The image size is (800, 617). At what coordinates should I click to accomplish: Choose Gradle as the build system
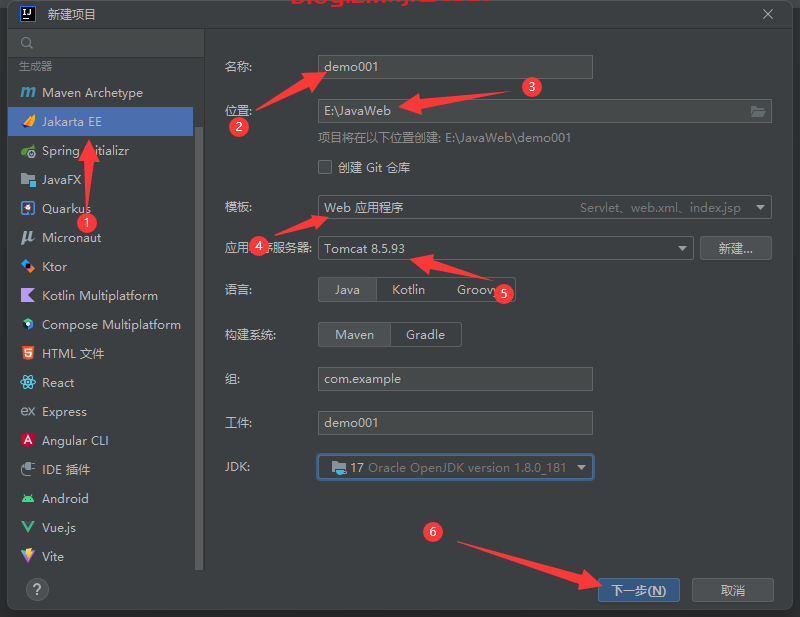[x=426, y=335]
